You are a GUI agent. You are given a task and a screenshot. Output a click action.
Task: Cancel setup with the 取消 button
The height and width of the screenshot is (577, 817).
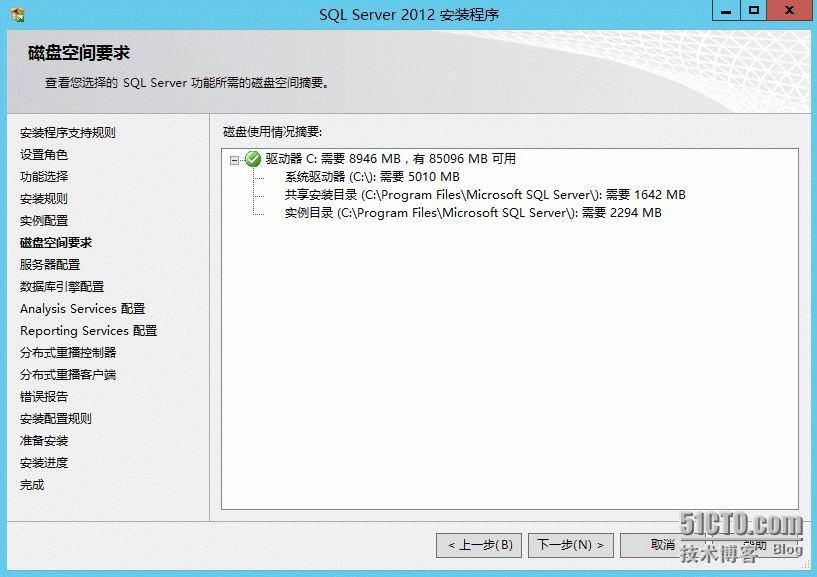pos(662,545)
